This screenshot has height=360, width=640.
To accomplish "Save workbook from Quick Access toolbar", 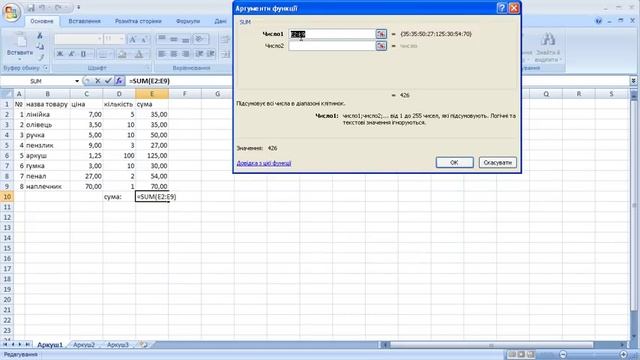I will coord(31,7).
